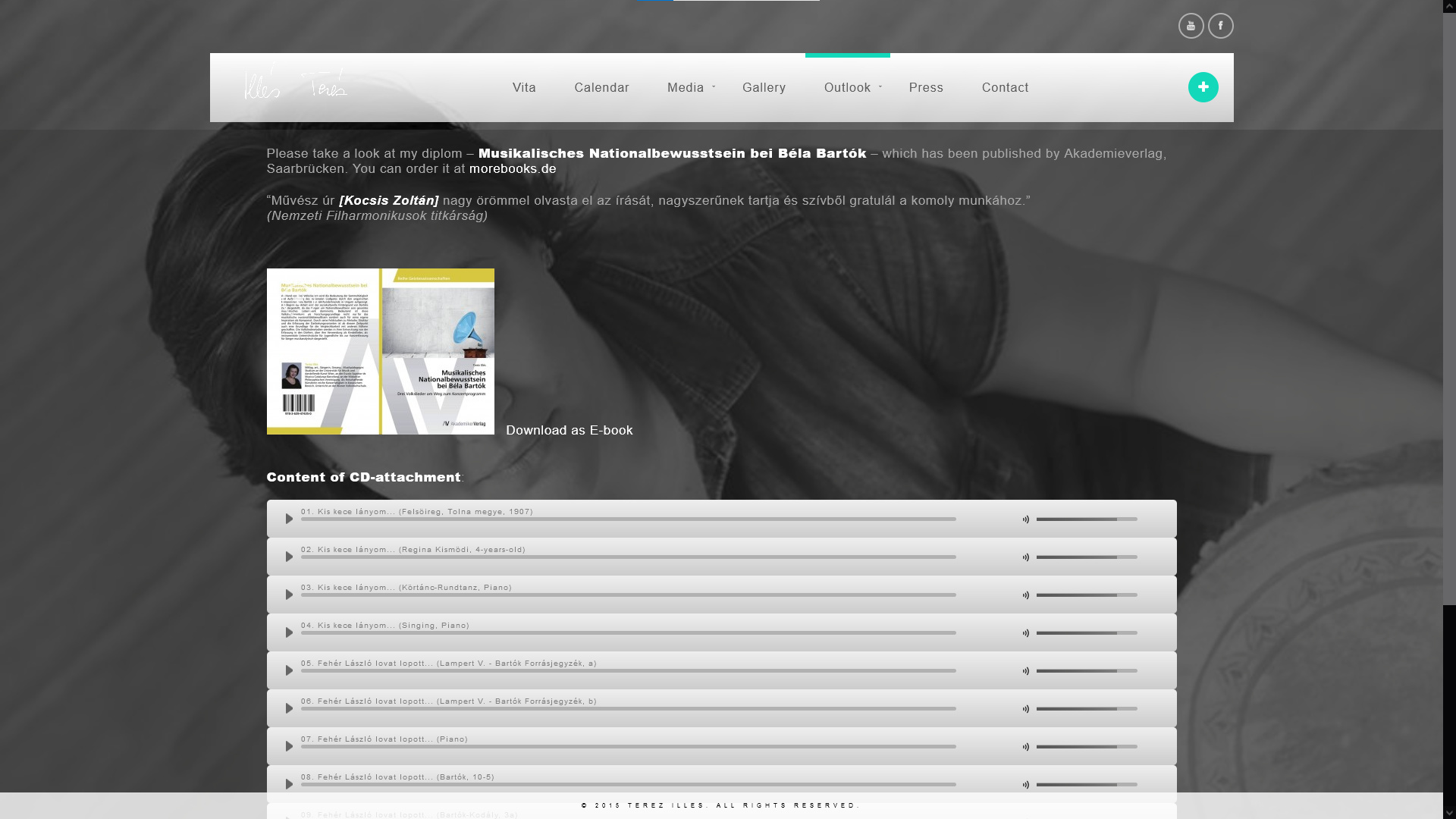The width and height of the screenshot is (1456, 819).
Task: Mute track 01 with the speaker icon
Action: click(x=1025, y=519)
